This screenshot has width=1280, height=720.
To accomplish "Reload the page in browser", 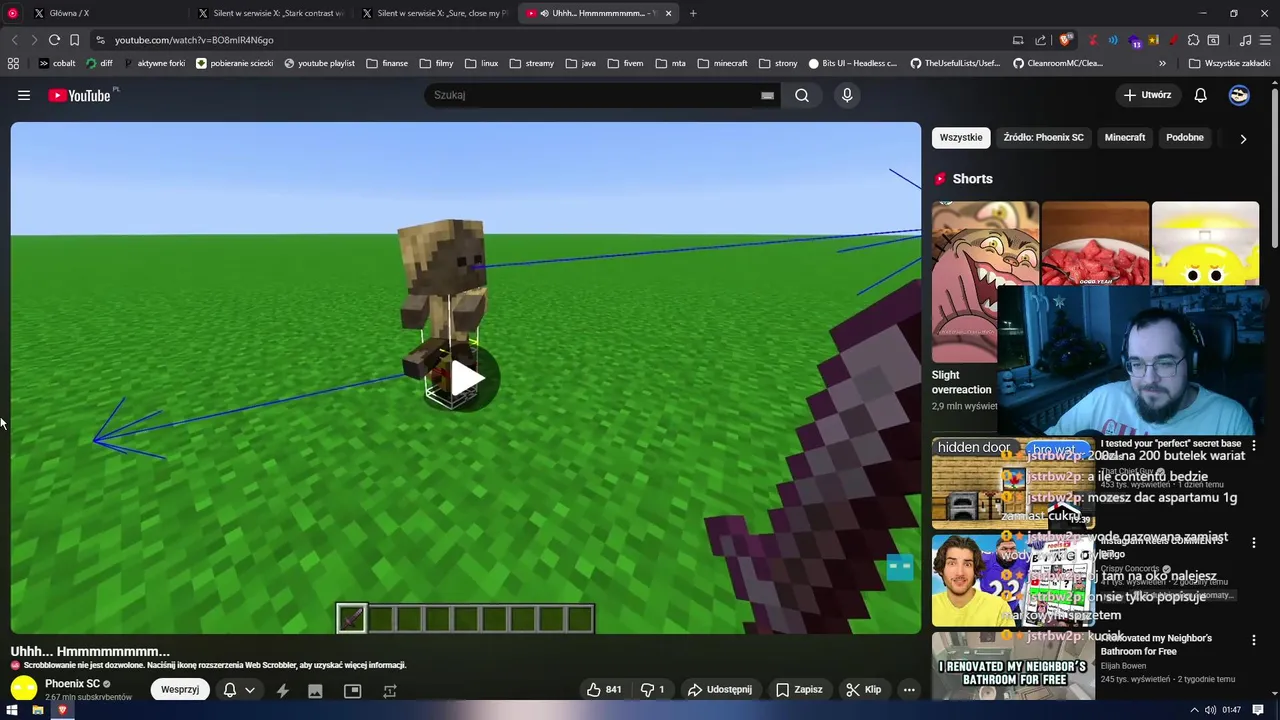I will click(x=54, y=40).
